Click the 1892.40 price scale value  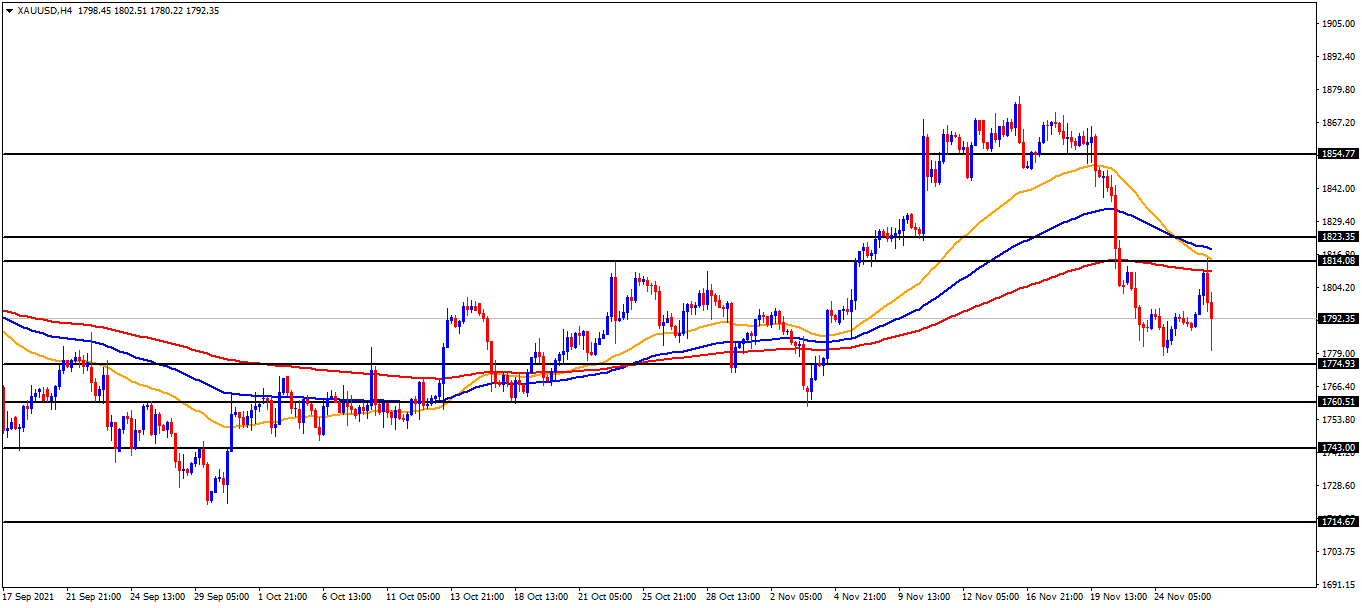click(x=1338, y=57)
